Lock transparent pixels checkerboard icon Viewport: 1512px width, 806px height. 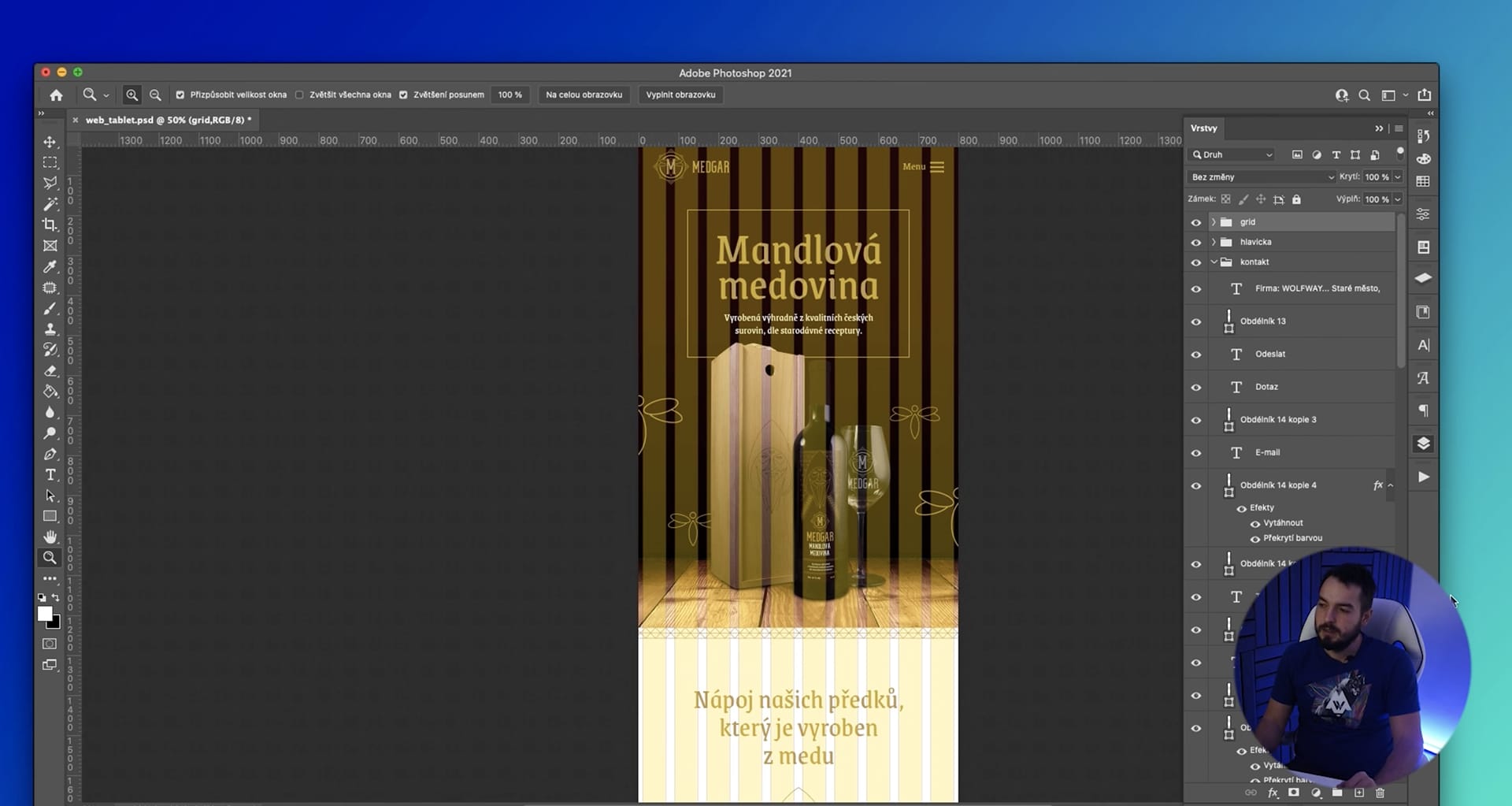point(1226,199)
